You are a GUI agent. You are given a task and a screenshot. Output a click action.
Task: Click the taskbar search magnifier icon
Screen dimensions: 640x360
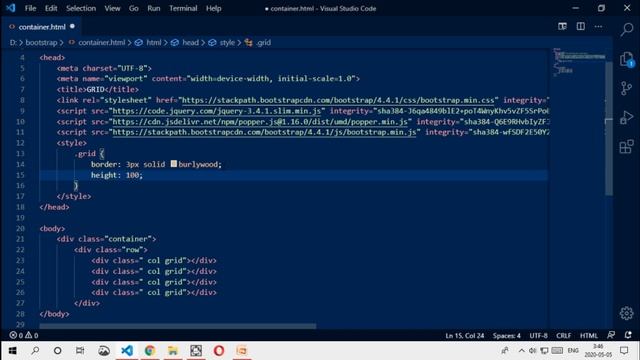pos(35,351)
